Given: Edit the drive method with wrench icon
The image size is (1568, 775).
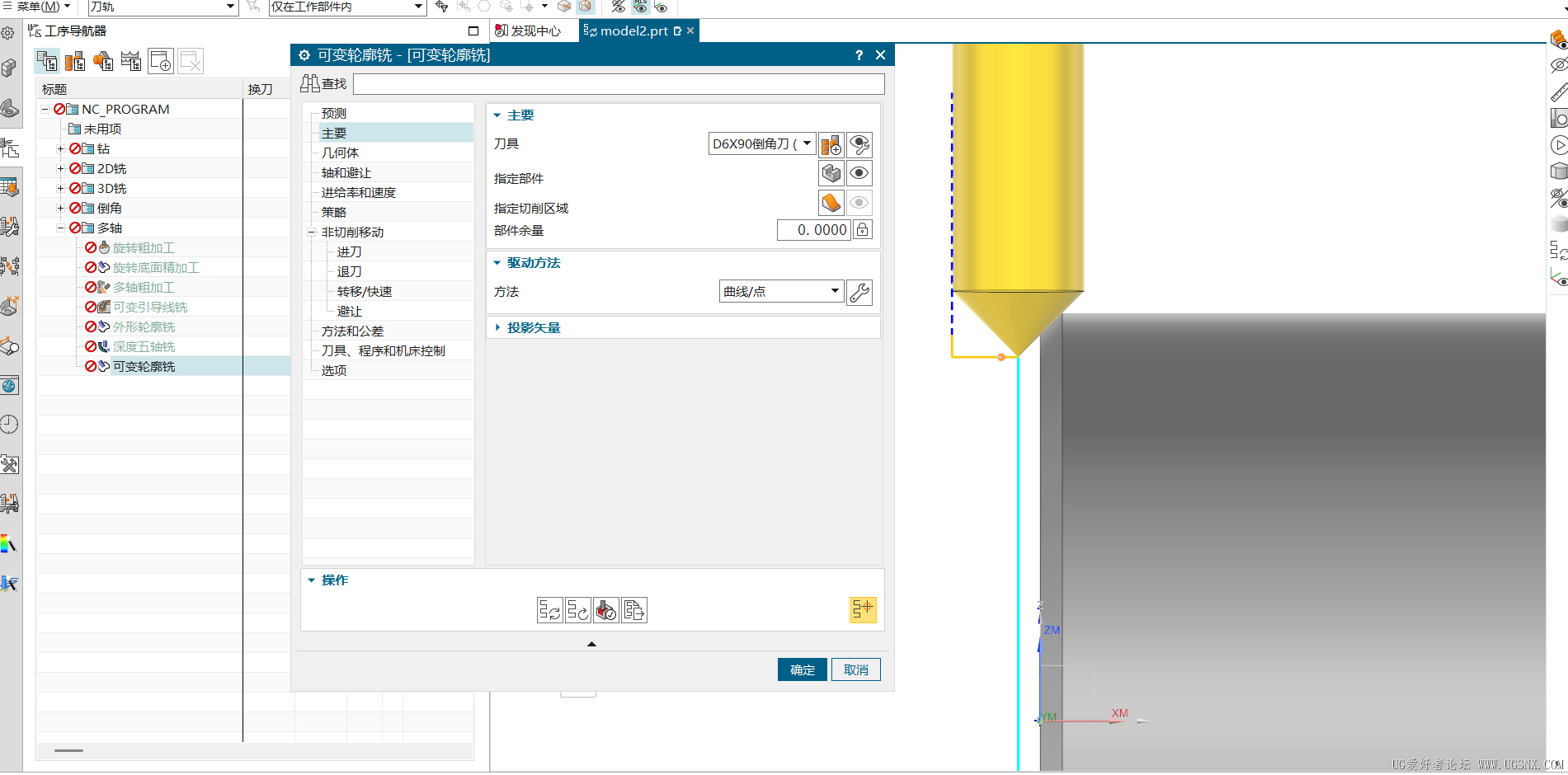Looking at the screenshot, I should (x=859, y=293).
